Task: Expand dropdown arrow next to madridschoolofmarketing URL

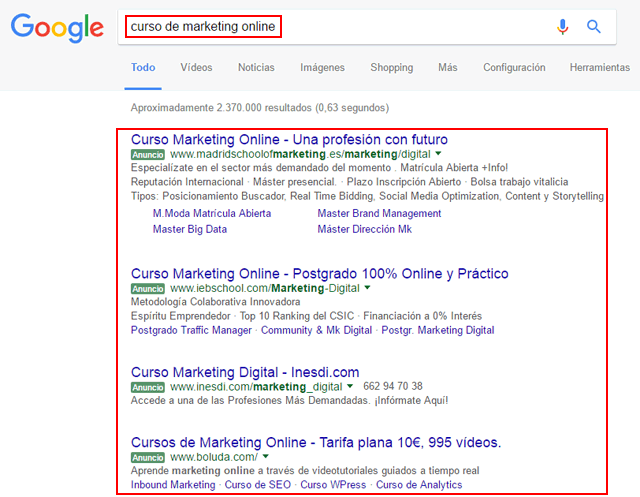Action: (x=438, y=154)
